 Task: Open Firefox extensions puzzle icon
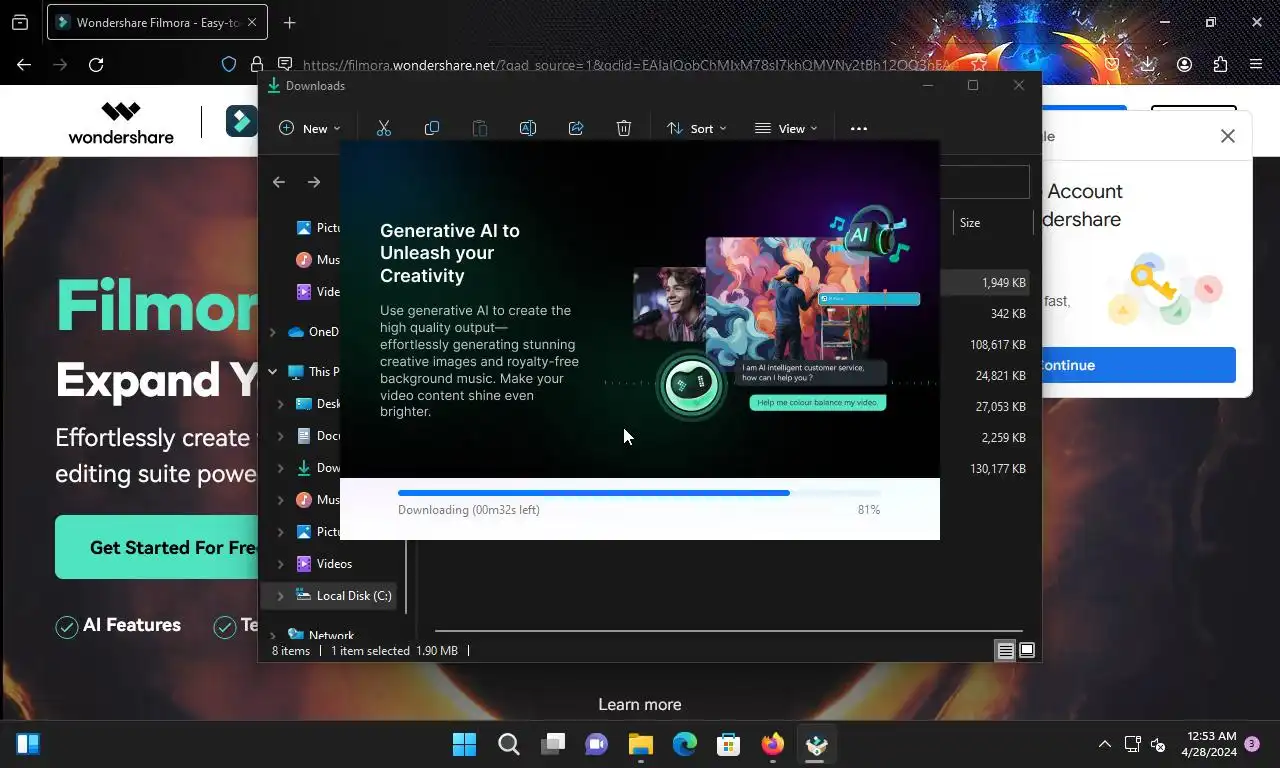click(x=1220, y=64)
